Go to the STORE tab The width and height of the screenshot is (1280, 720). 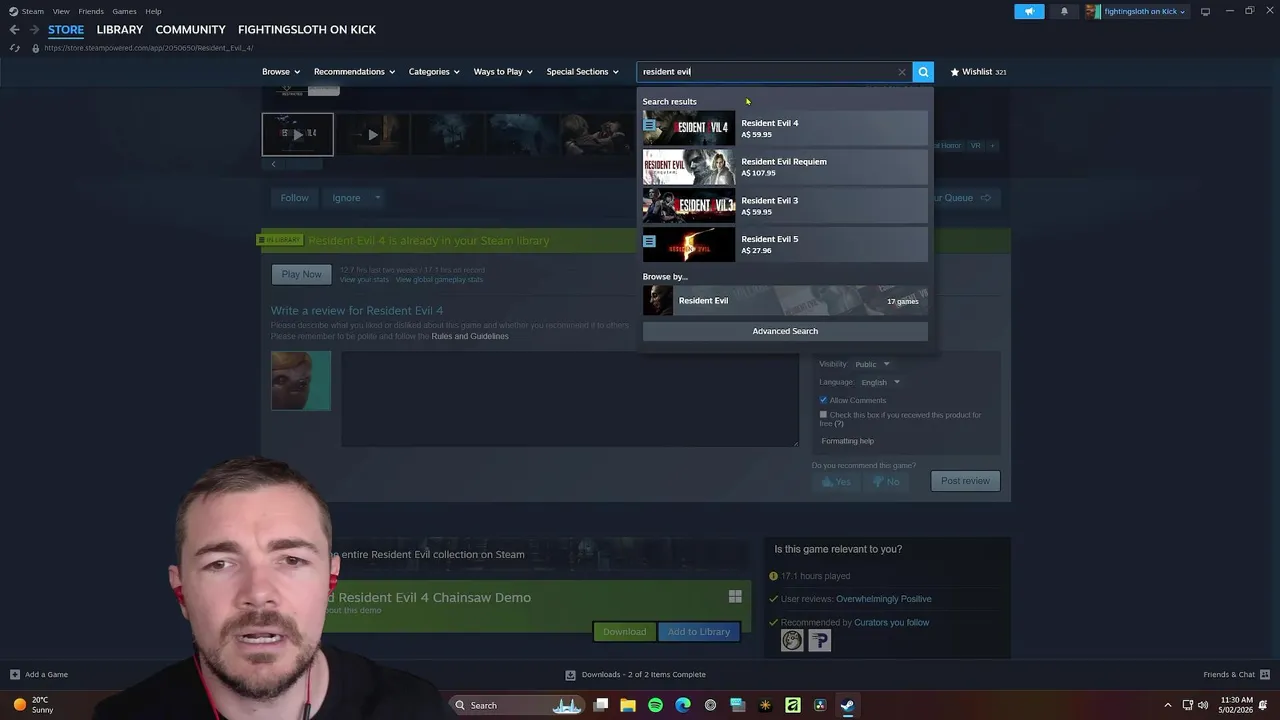(66, 30)
